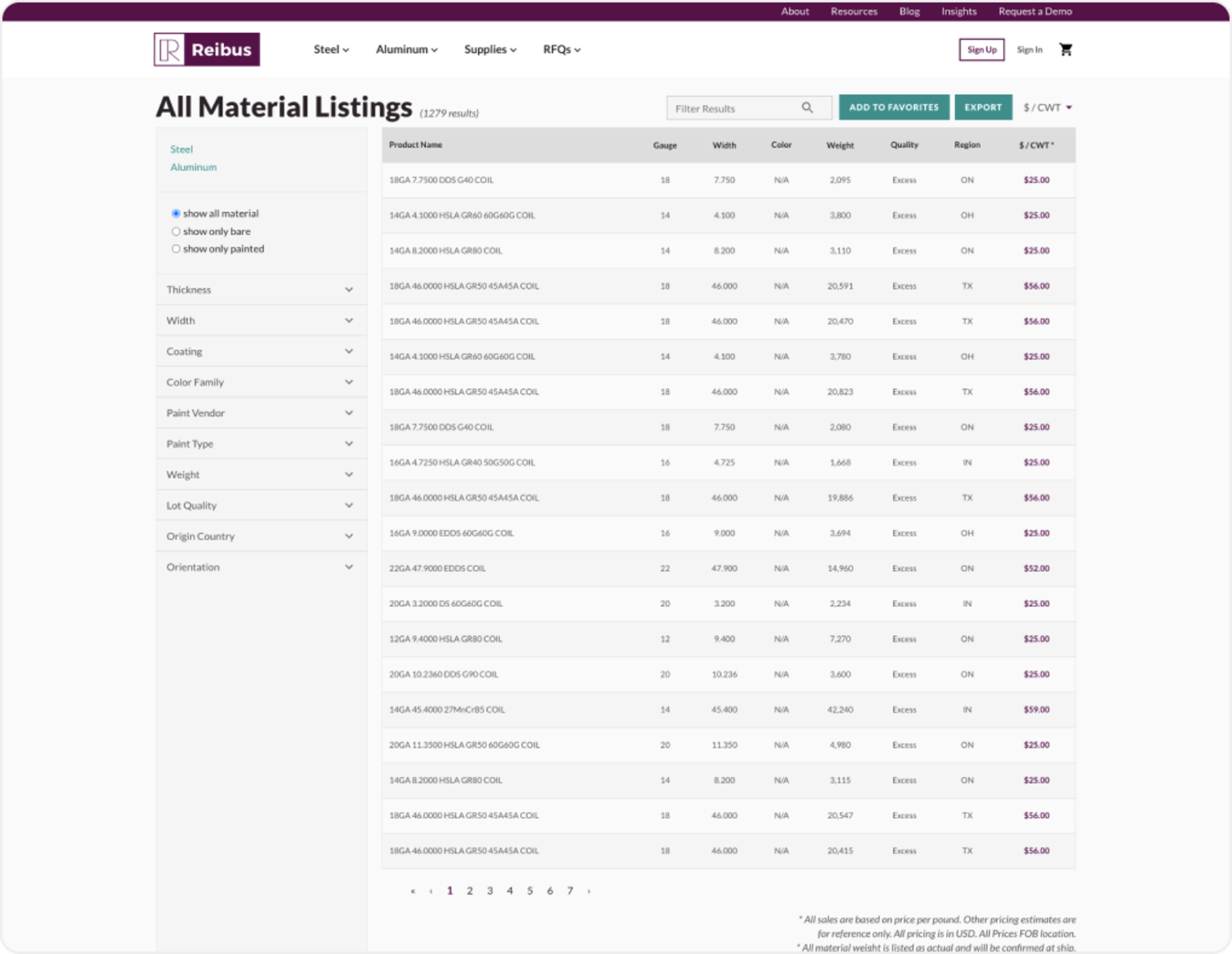Open the Steel menu
This screenshot has width=1232, height=954.
click(x=331, y=49)
